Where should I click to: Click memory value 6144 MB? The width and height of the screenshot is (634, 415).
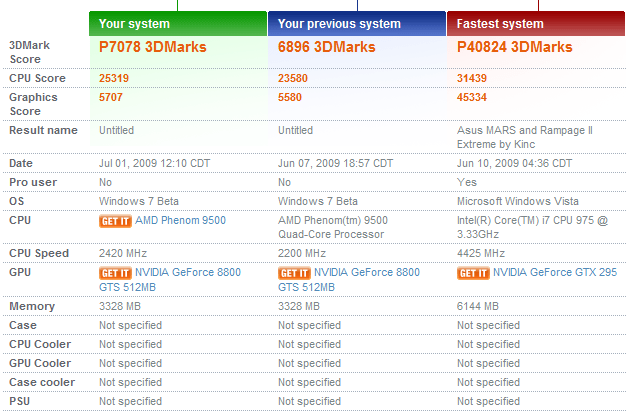point(478,307)
